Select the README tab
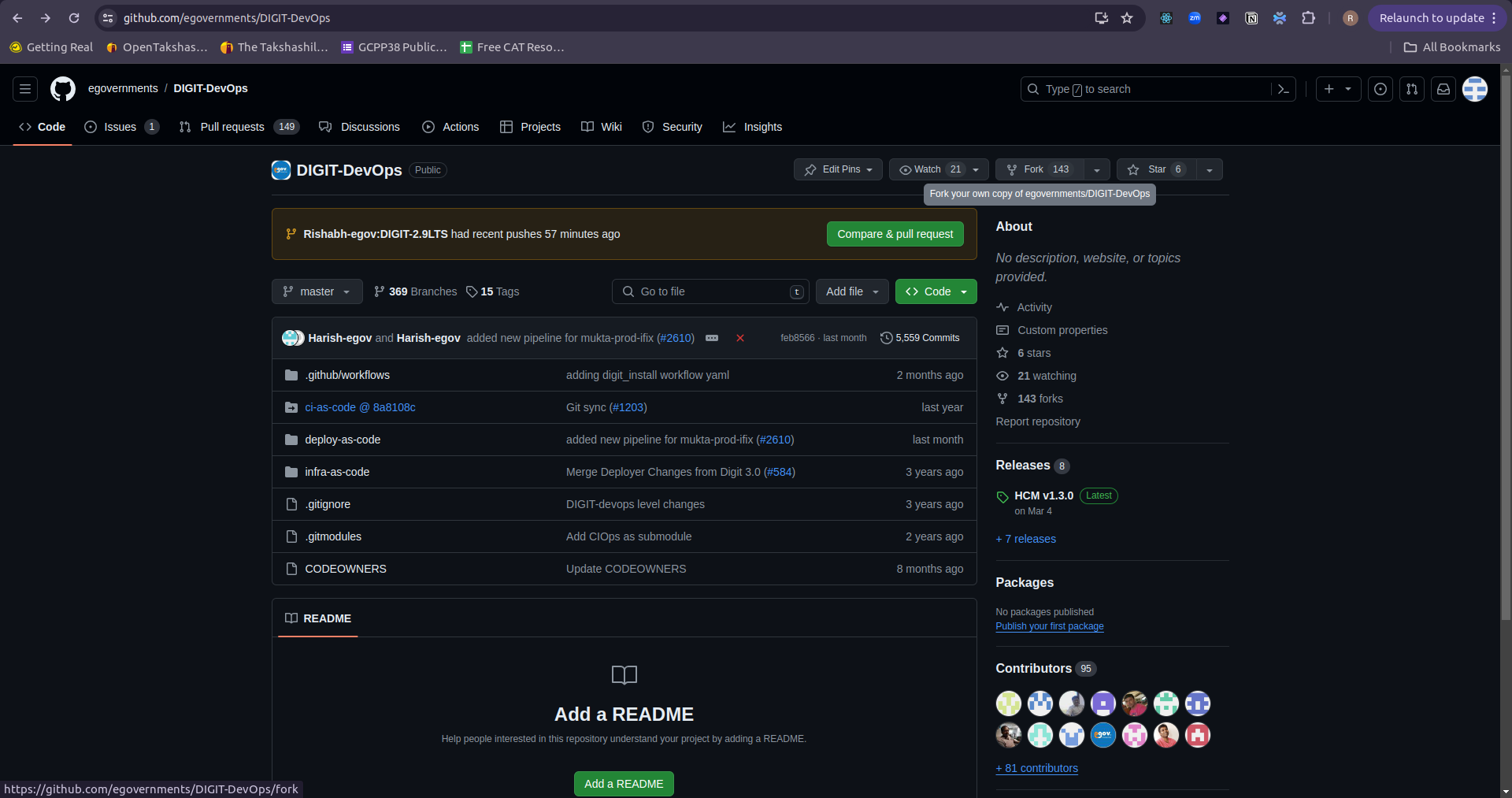 pos(318,618)
